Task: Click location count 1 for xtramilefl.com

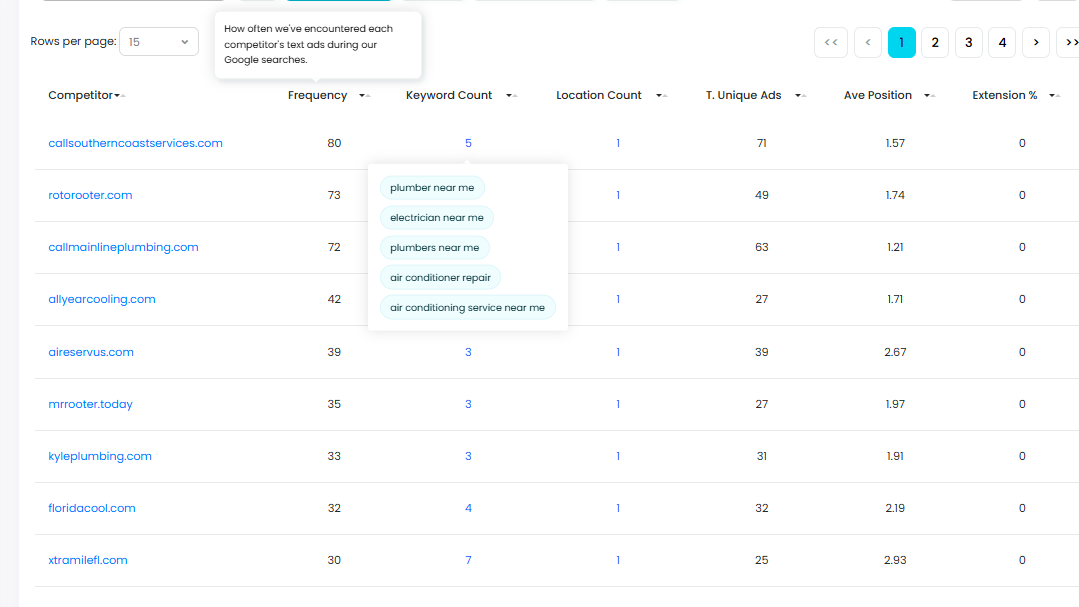Action: pos(618,560)
